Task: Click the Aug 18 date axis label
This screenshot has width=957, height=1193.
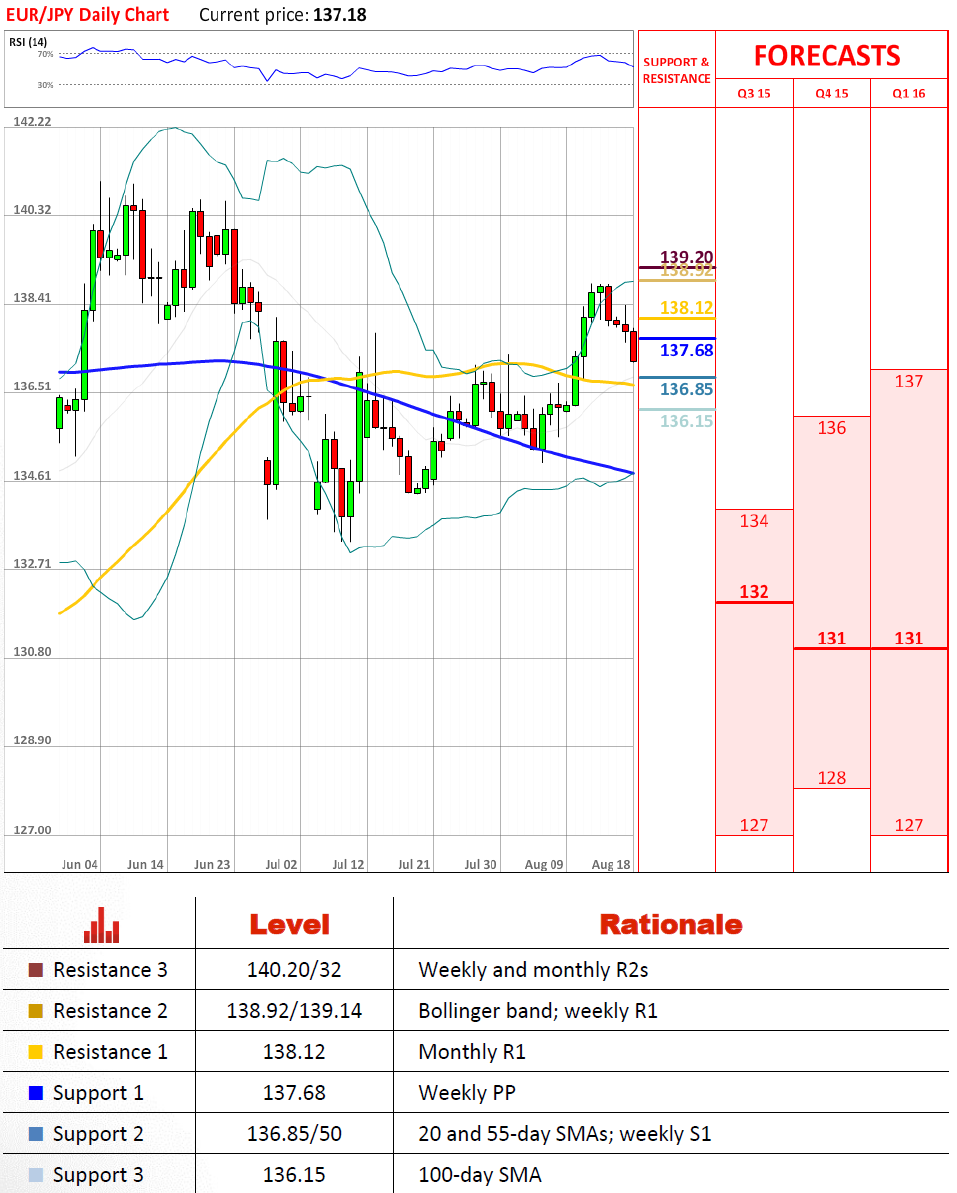Action: [611, 864]
